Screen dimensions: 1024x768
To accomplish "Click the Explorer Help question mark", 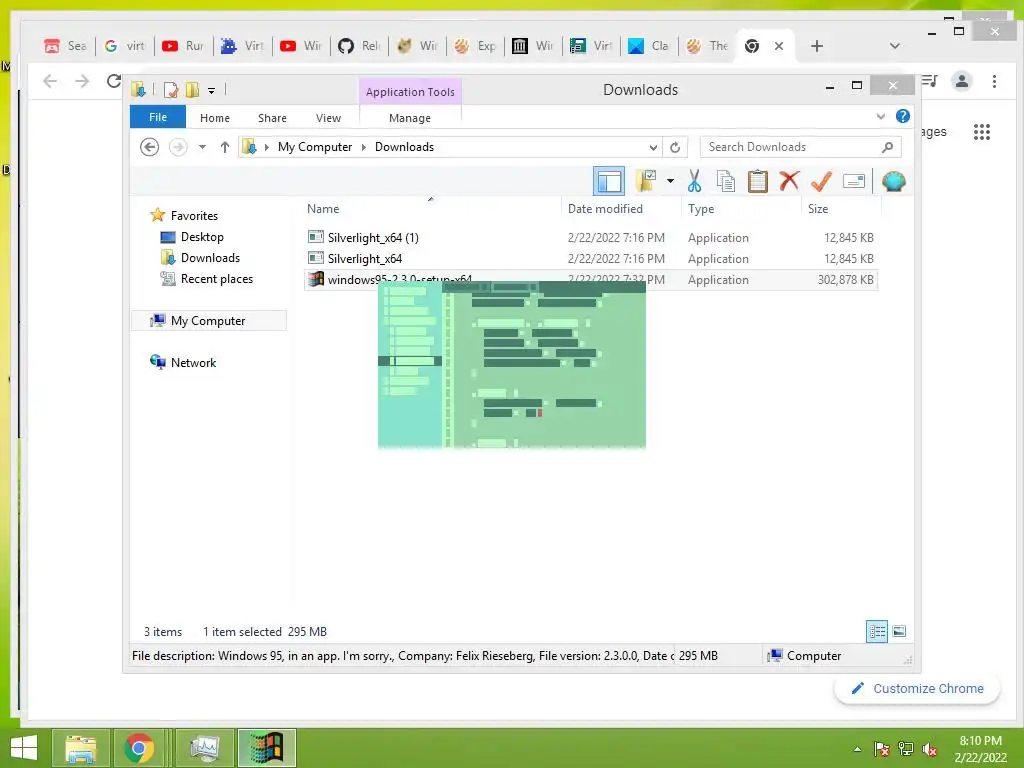I will pyautogui.click(x=903, y=116).
